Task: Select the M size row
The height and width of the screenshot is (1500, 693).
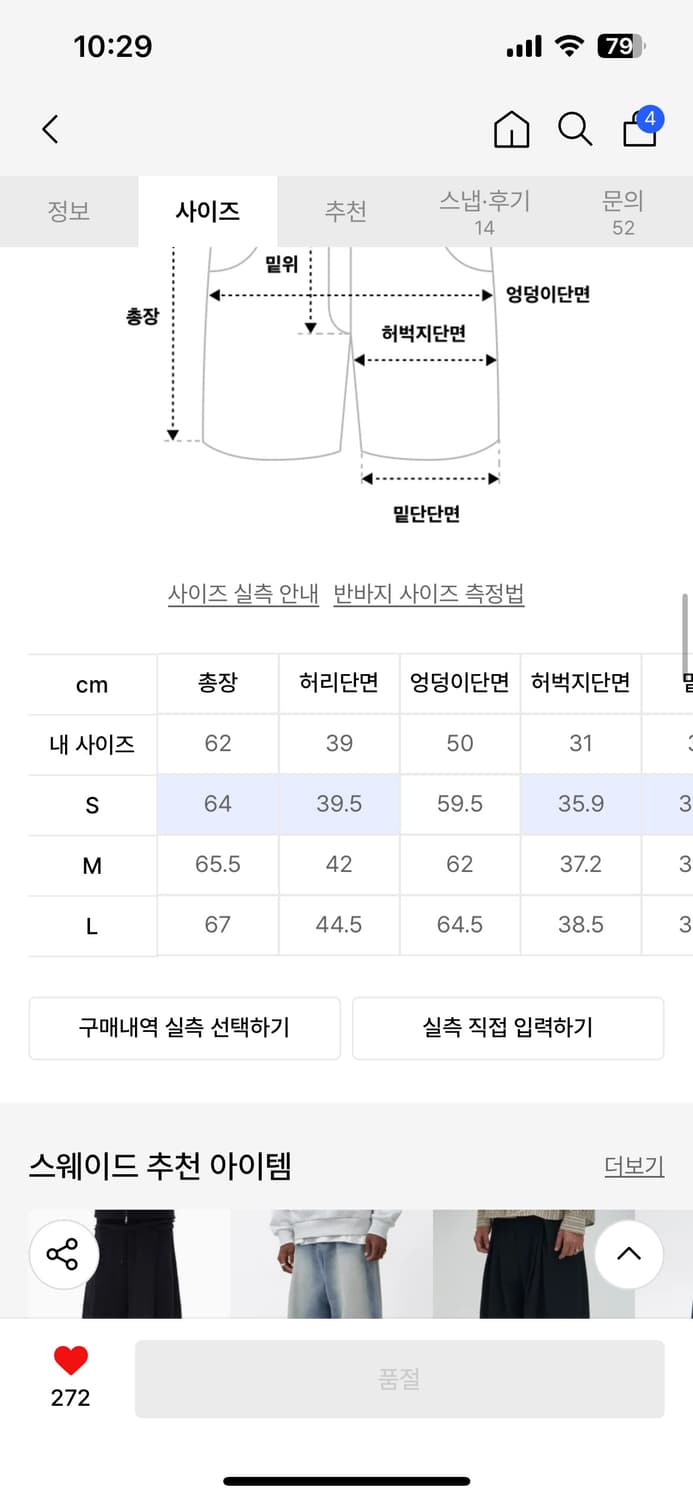Action: coord(92,865)
